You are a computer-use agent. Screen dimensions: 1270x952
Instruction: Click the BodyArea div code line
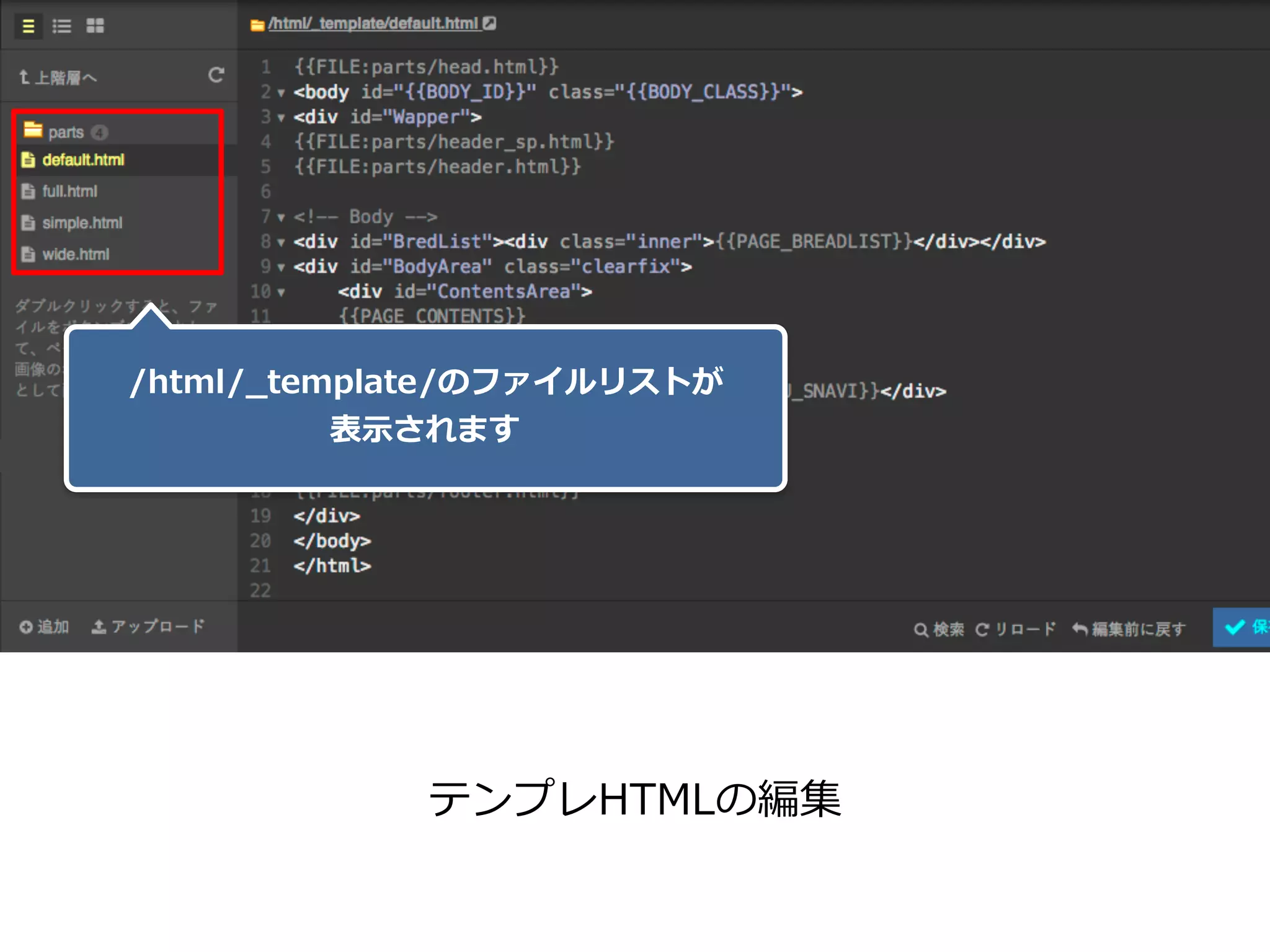(x=493, y=267)
